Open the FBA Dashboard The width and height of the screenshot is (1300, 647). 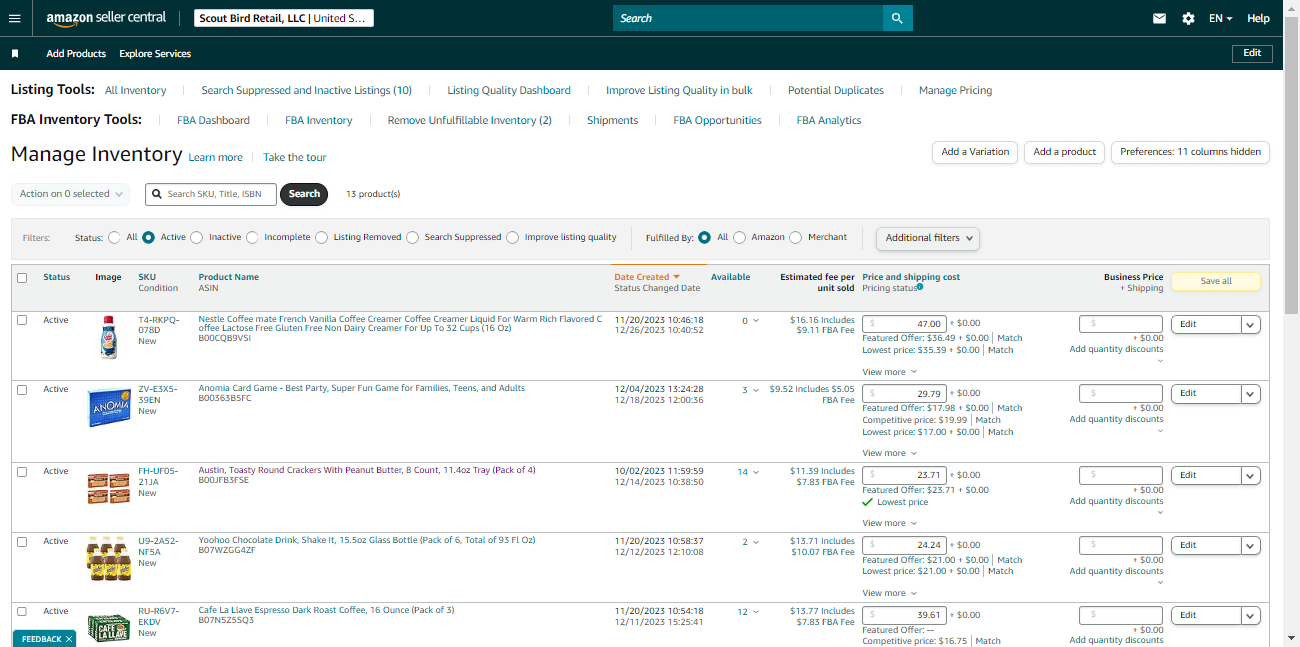213,120
